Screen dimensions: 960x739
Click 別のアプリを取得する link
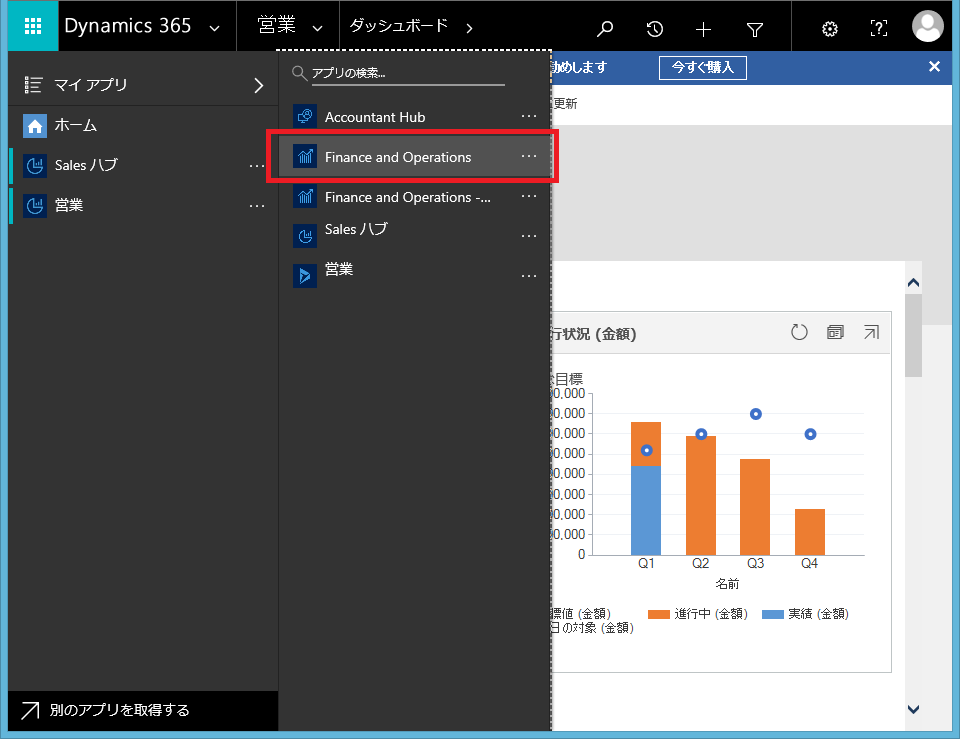(x=119, y=710)
